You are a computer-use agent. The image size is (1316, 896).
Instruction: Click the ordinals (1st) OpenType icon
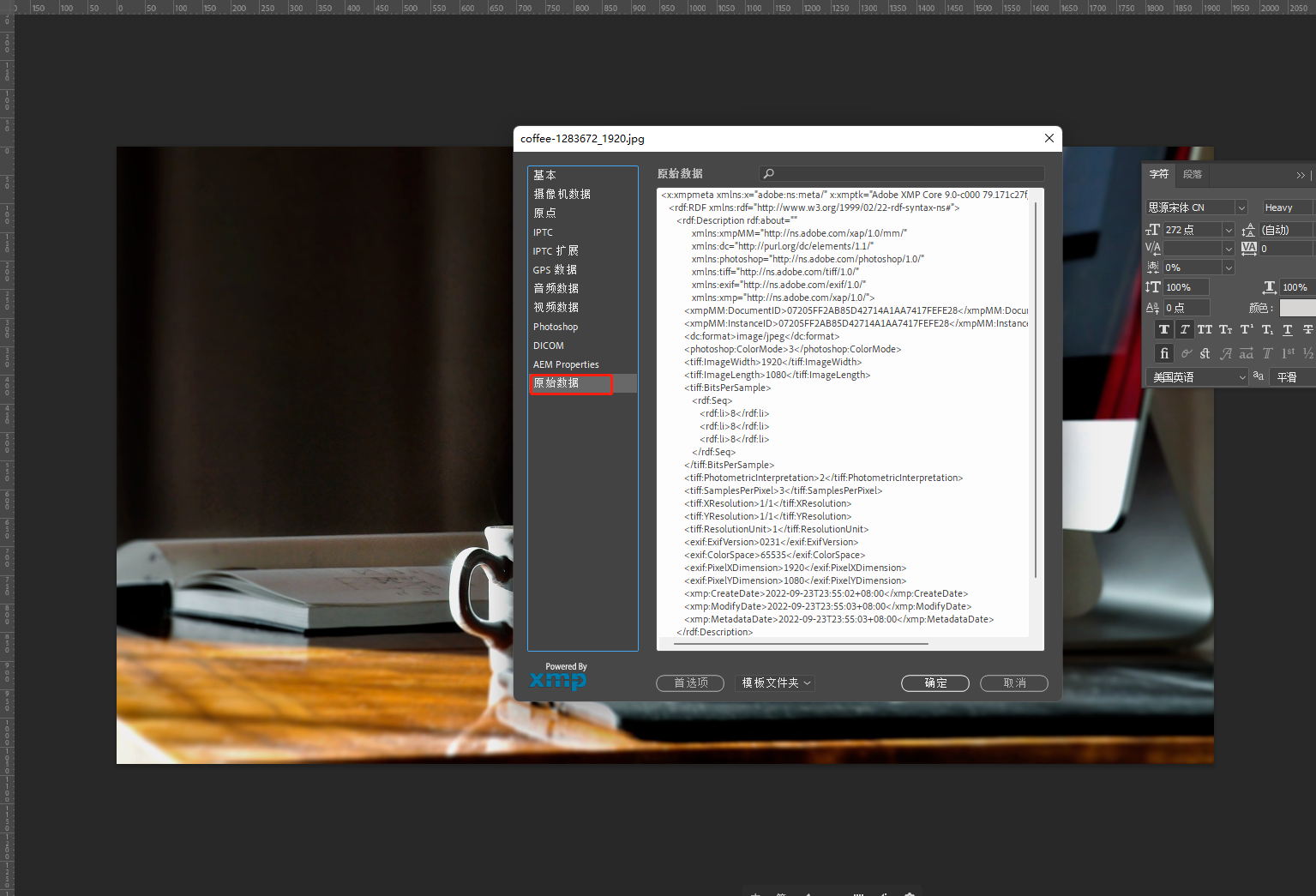point(1288,353)
